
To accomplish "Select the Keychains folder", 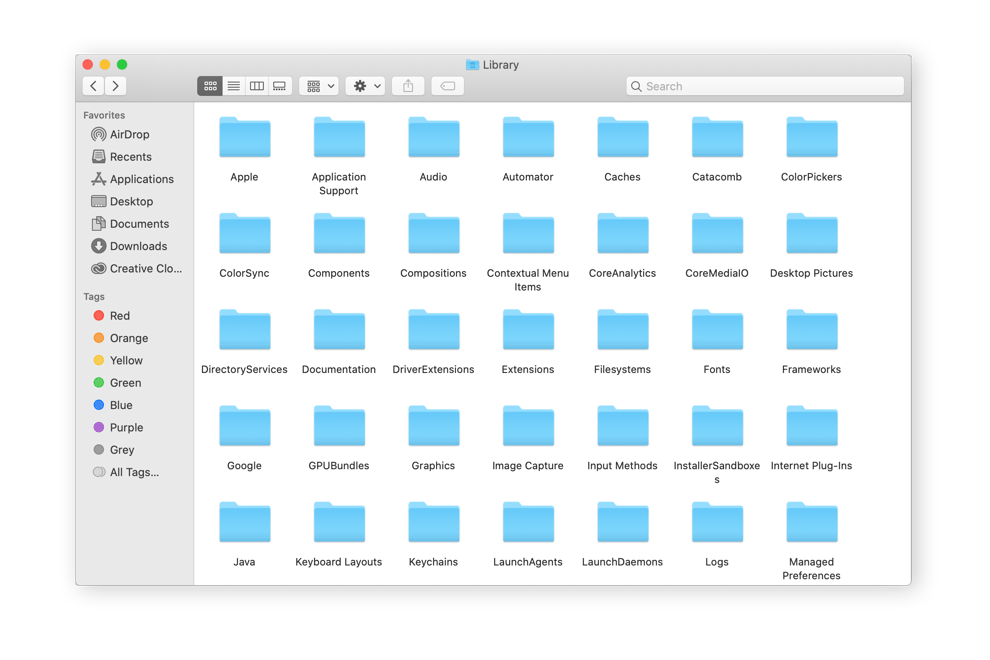I will tap(433, 534).
